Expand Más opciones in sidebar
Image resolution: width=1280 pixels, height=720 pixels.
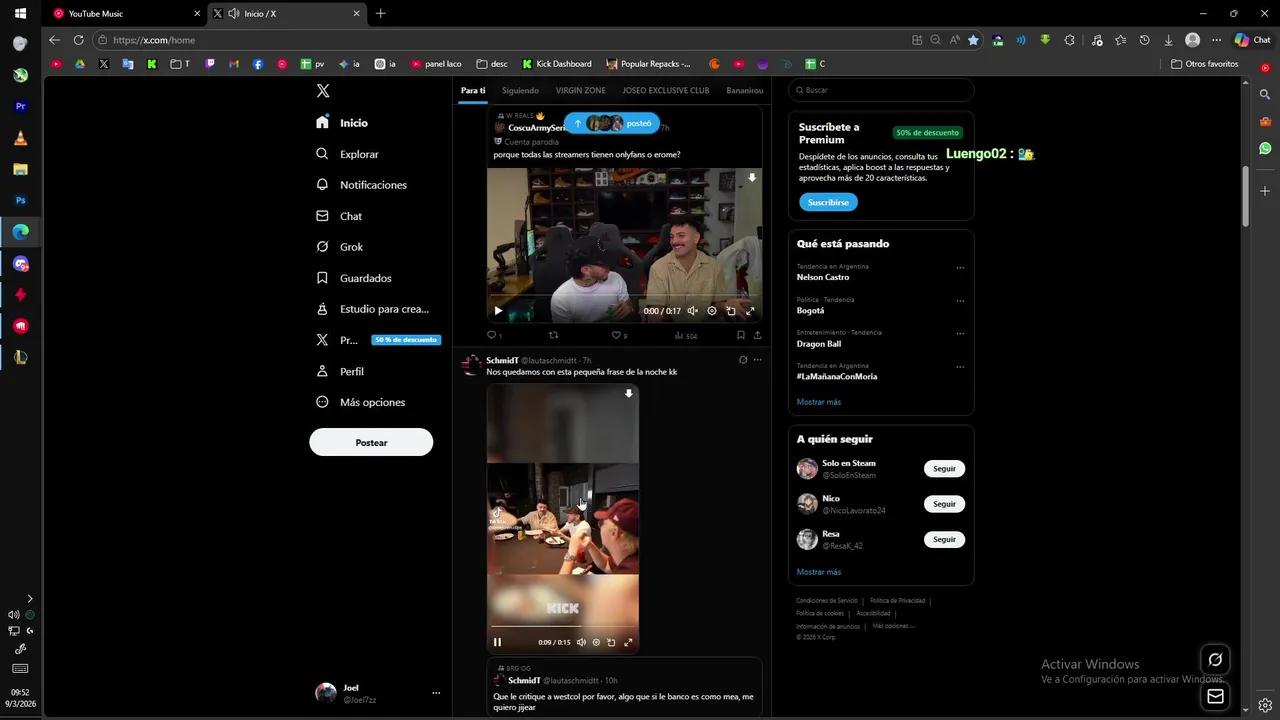pyautogui.click(x=371, y=402)
